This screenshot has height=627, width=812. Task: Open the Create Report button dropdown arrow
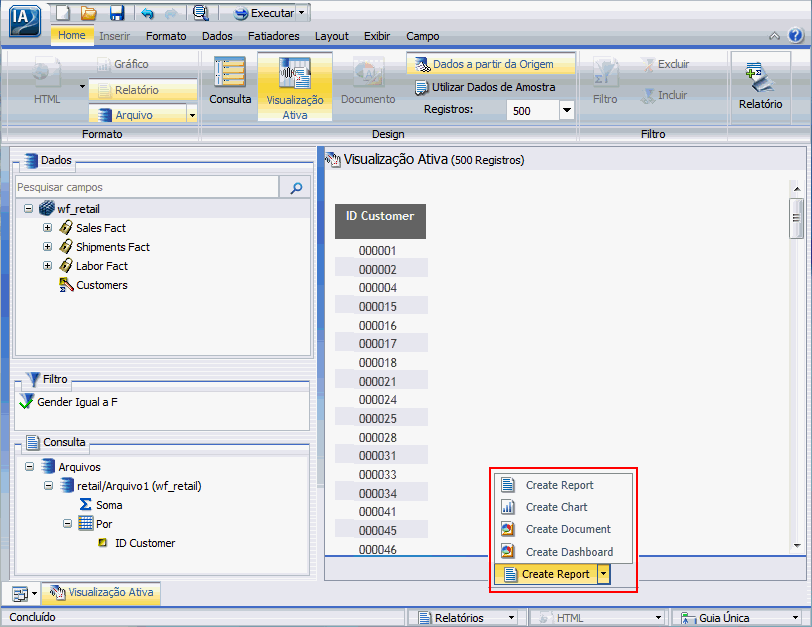click(604, 574)
